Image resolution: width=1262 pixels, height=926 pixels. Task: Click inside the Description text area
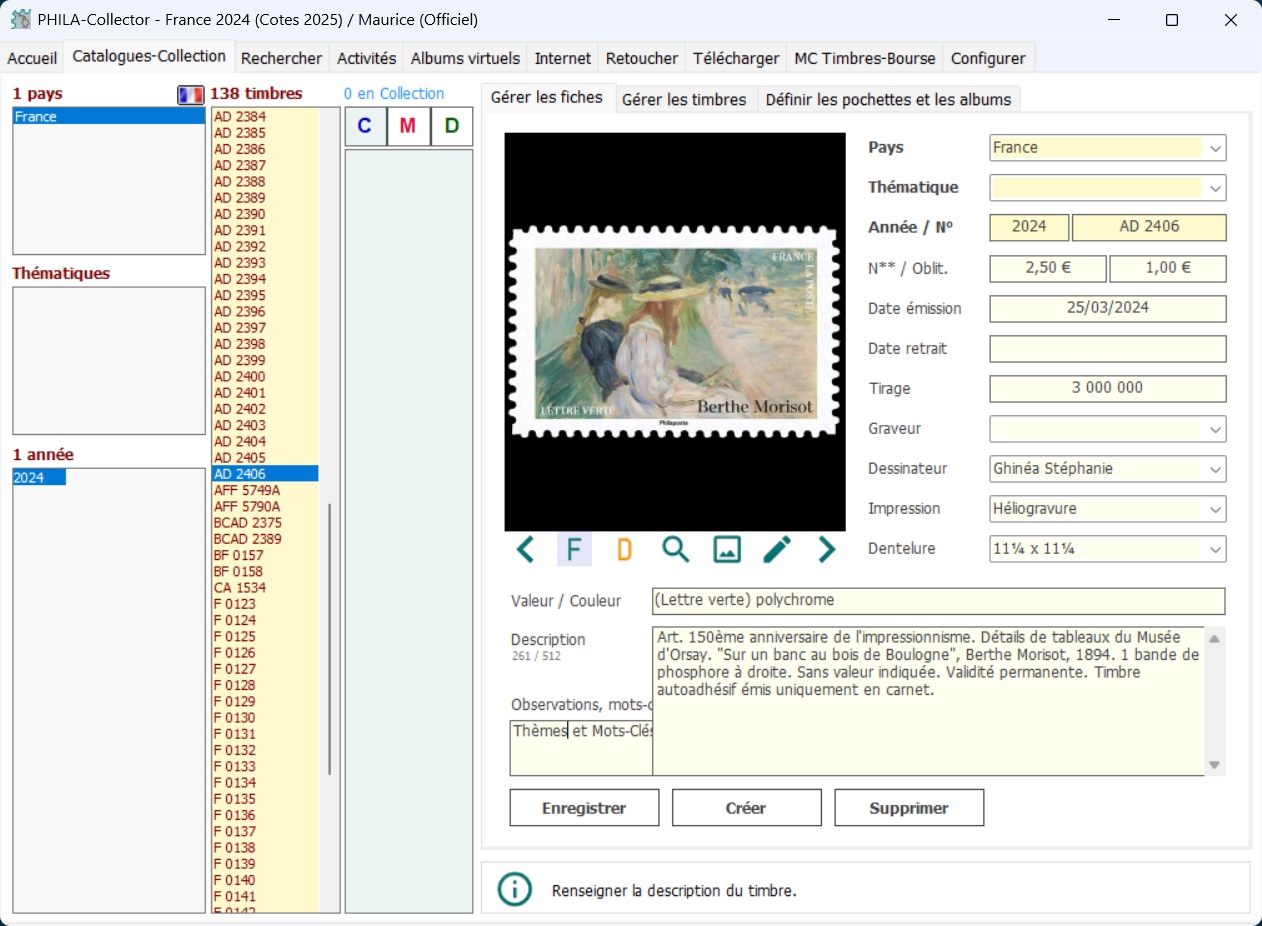coord(928,700)
